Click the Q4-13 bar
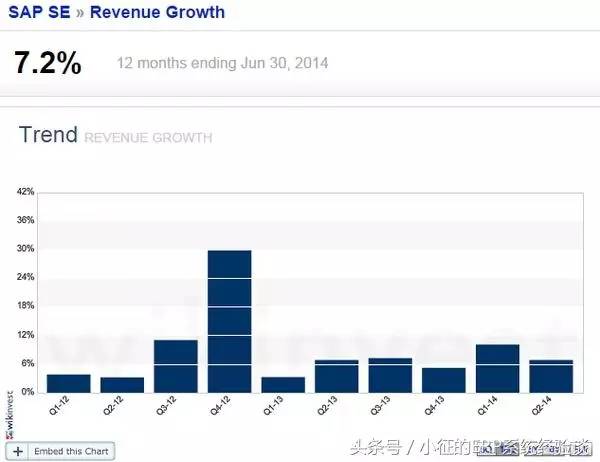The height and width of the screenshot is (462, 600). tap(444, 380)
